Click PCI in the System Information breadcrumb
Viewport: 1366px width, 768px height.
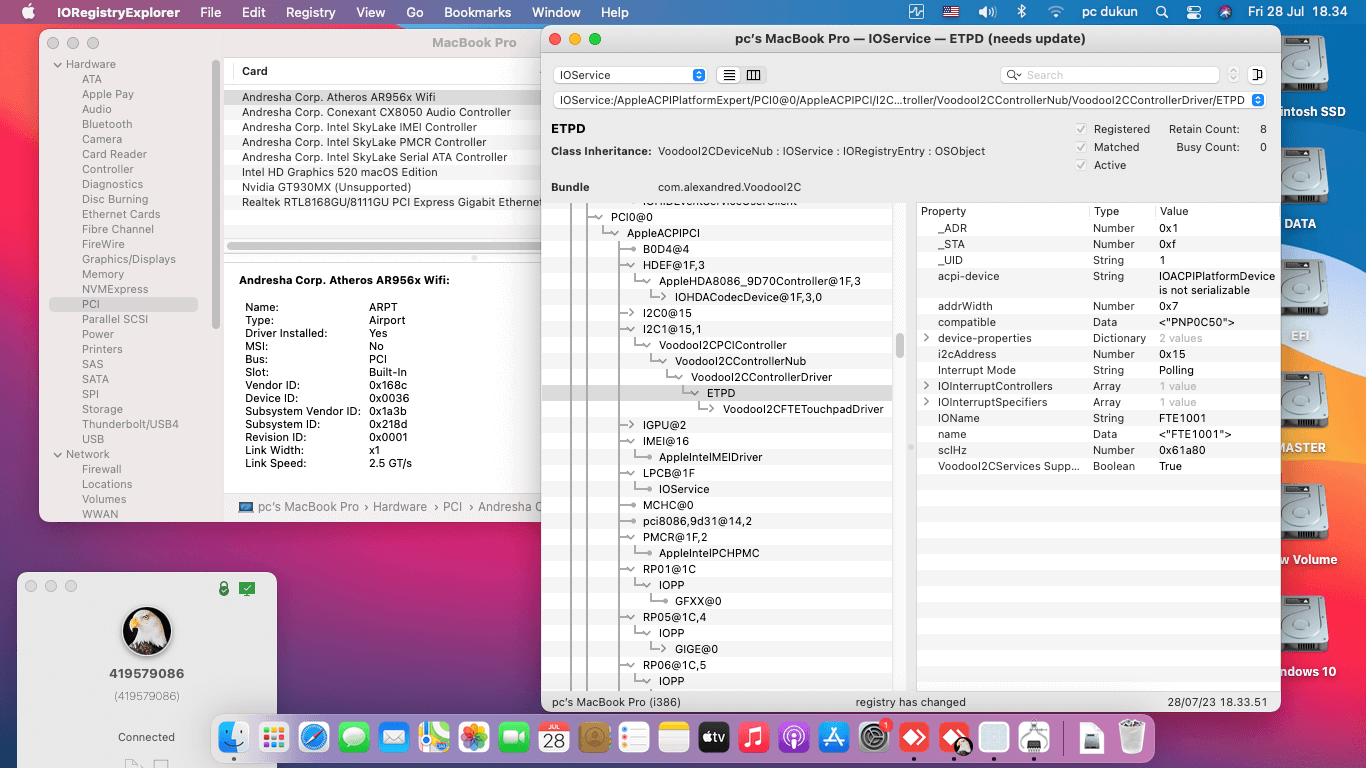(x=453, y=507)
